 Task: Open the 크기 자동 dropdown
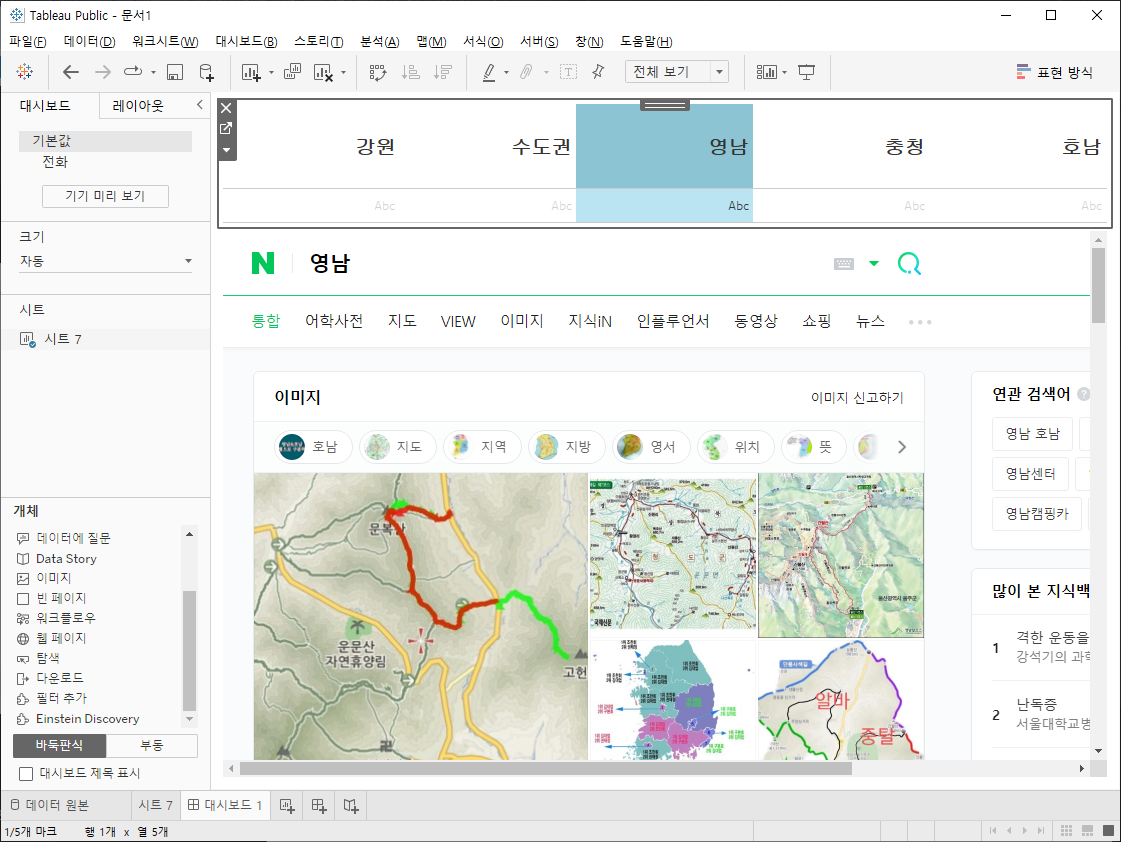tap(107, 261)
